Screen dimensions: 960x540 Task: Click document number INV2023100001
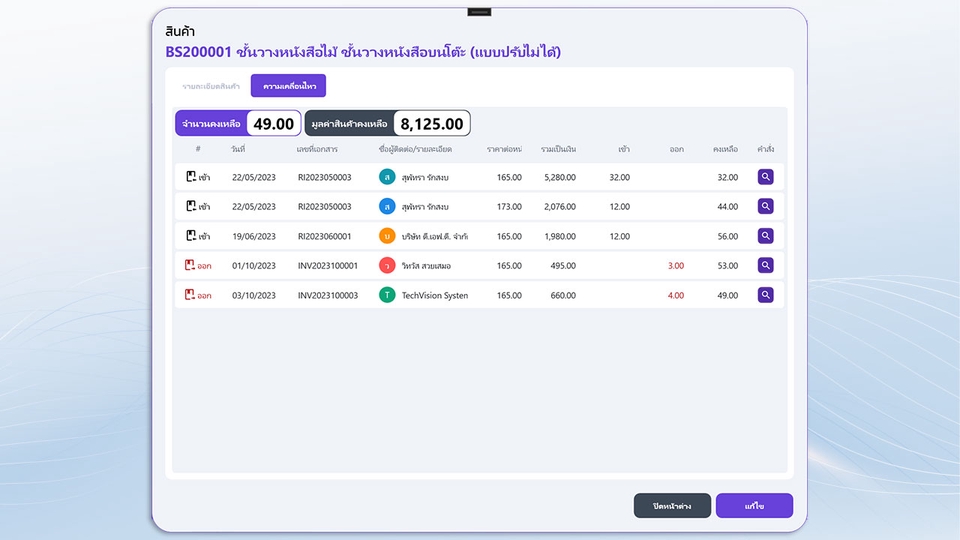[x=328, y=266]
